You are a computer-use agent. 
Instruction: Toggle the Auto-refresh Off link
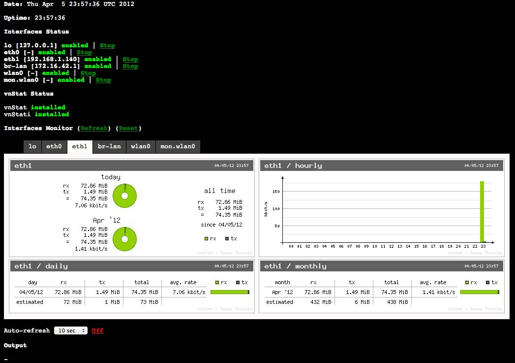point(97,331)
